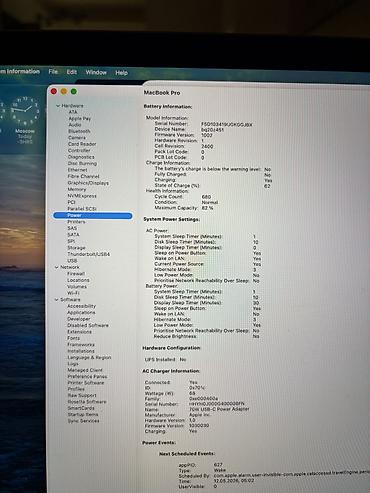Screen dimensions: 370x493
Task: Select Managed Client in the sidebar
Action: pos(85,370)
